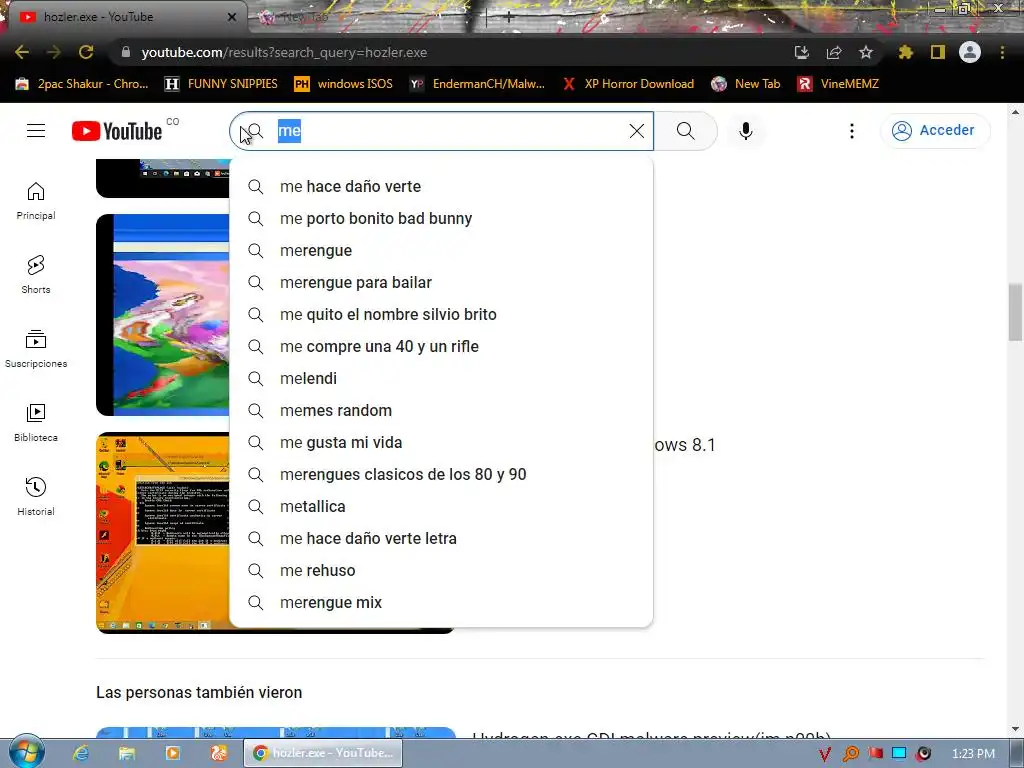Open the Chrome side panel icon

pos(938,52)
